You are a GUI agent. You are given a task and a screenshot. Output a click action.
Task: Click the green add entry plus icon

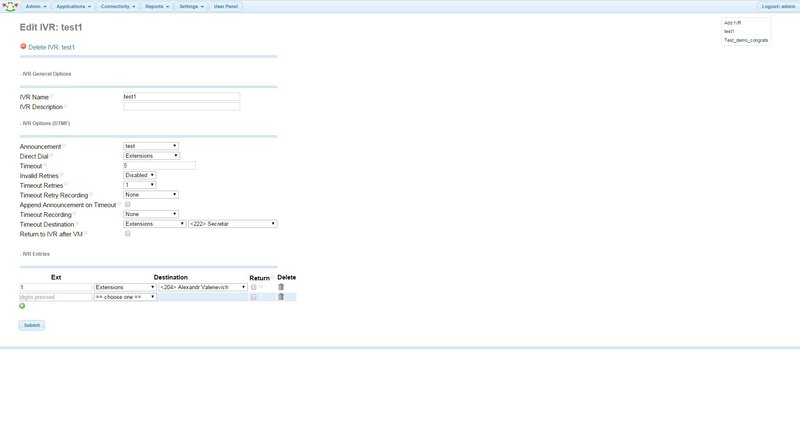pyautogui.click(x=22, y=305)
